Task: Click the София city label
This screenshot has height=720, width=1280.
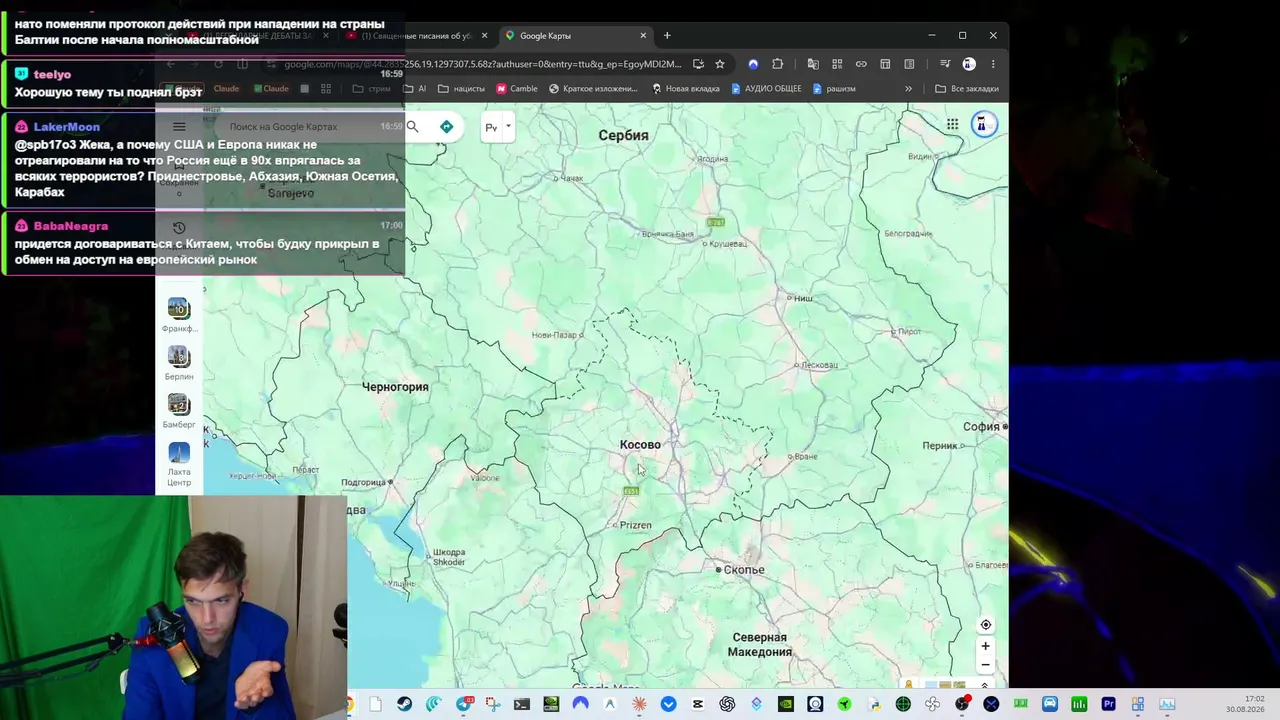Action: 981,427
